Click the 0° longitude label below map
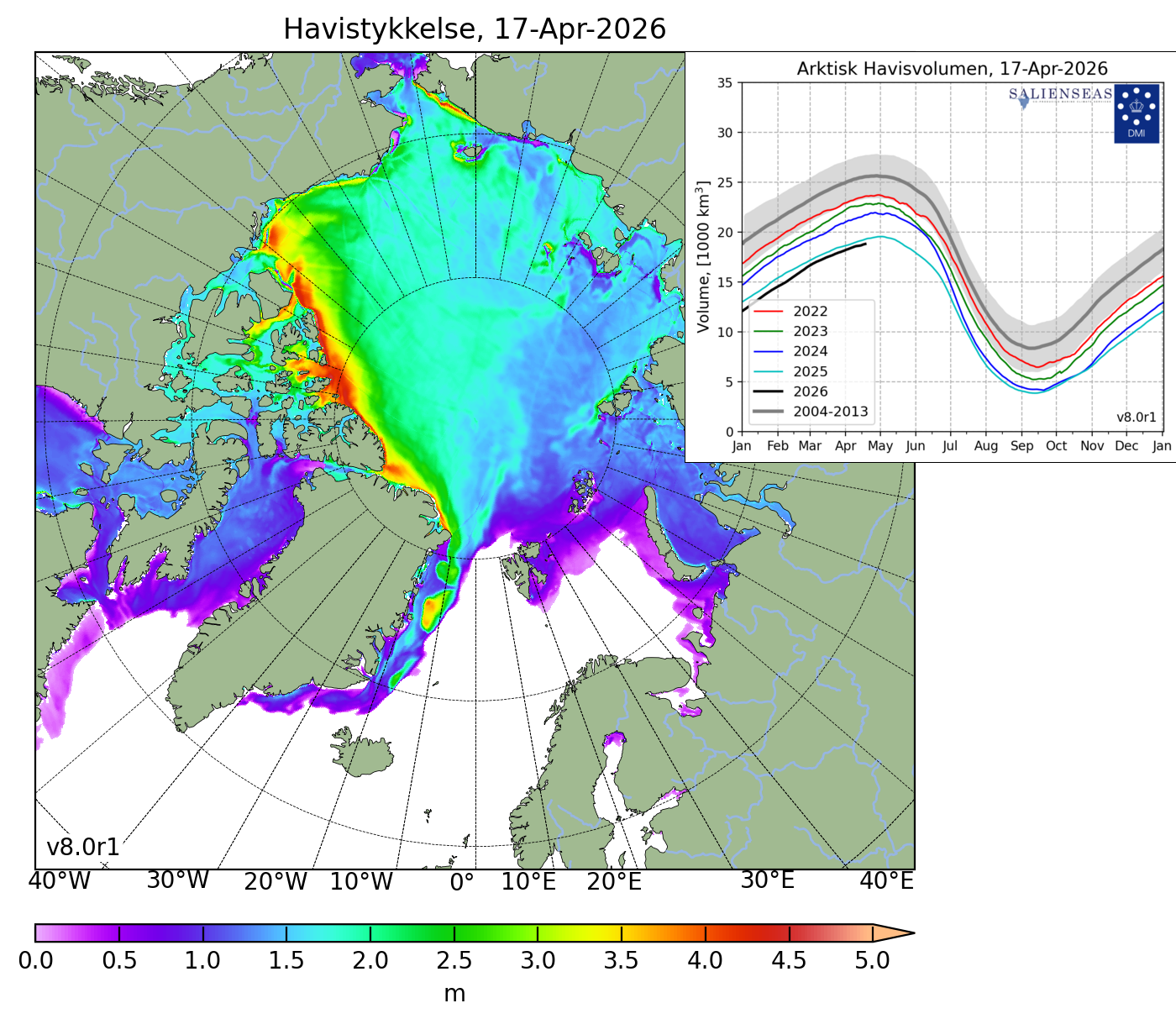Screen dimensions: 1176x1019 tap(462, 882)
